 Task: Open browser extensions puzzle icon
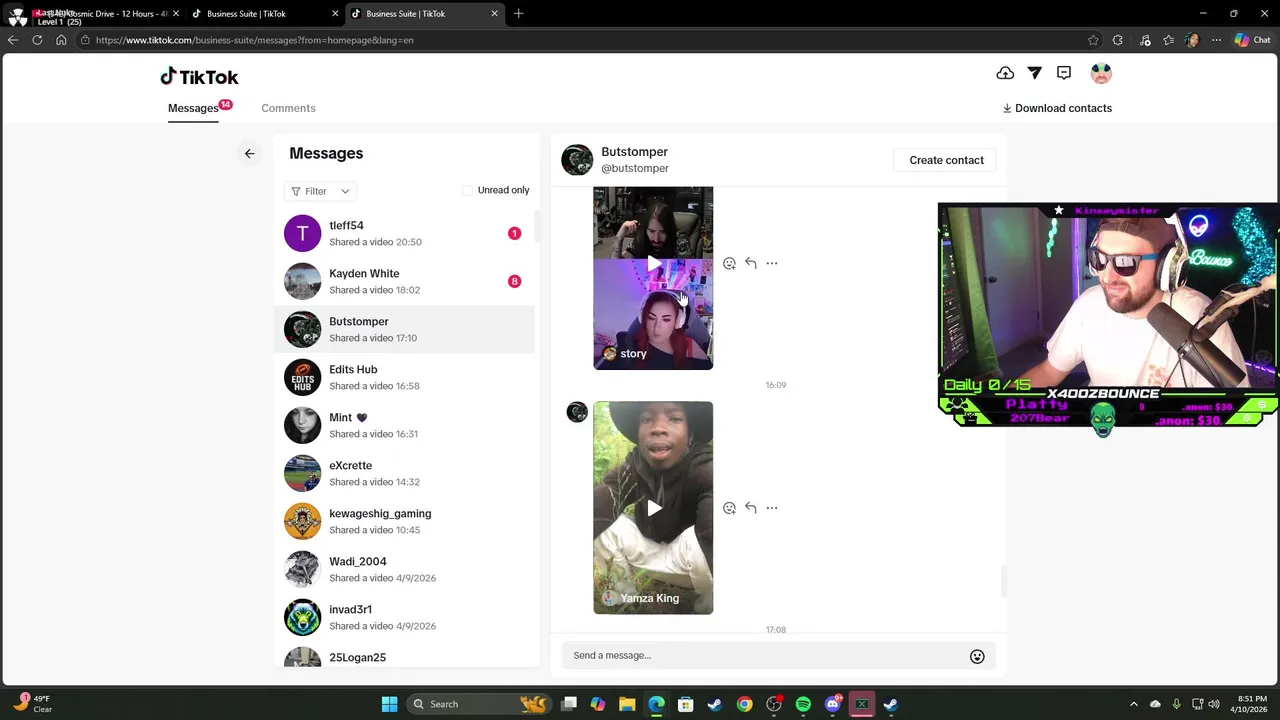(x=1118, y=40)
